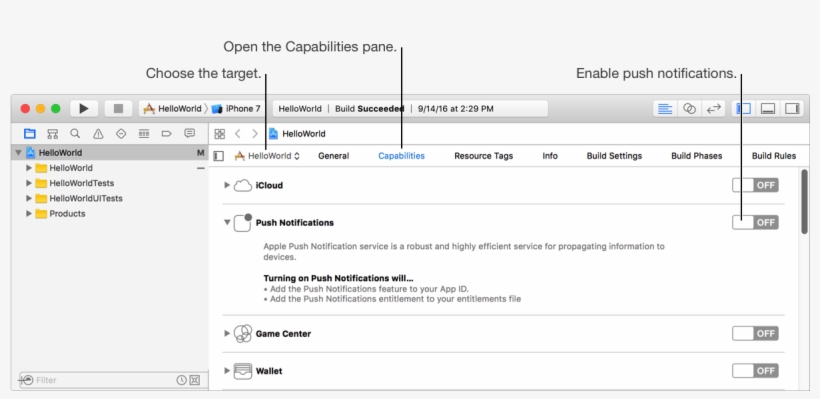Expand the Wallet section

coord(227,371)
